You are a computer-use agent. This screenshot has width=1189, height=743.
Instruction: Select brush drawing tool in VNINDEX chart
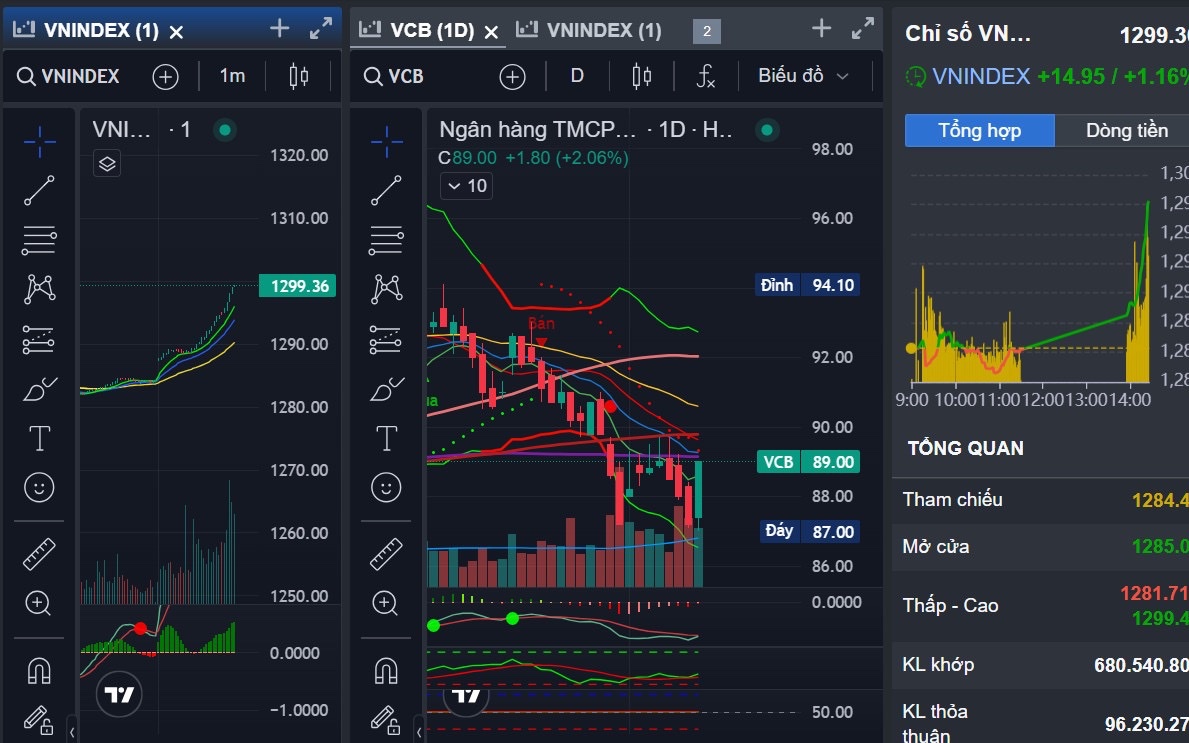(x=39, y=389)
